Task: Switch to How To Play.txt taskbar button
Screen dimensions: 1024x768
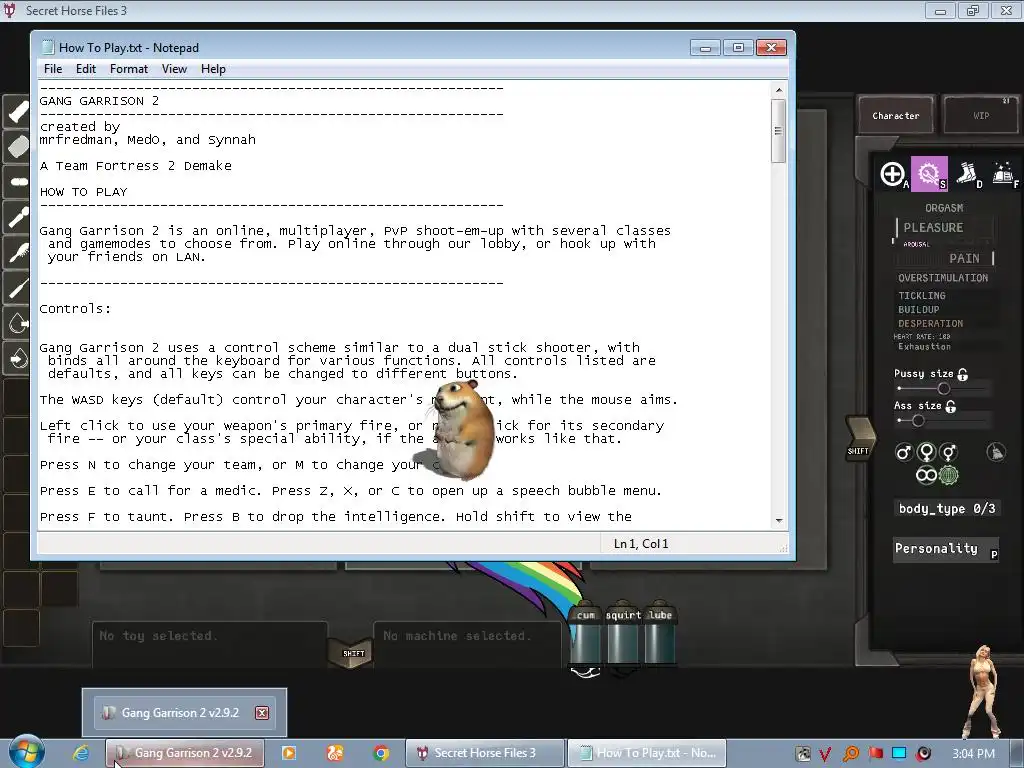Action: point(647,753)
